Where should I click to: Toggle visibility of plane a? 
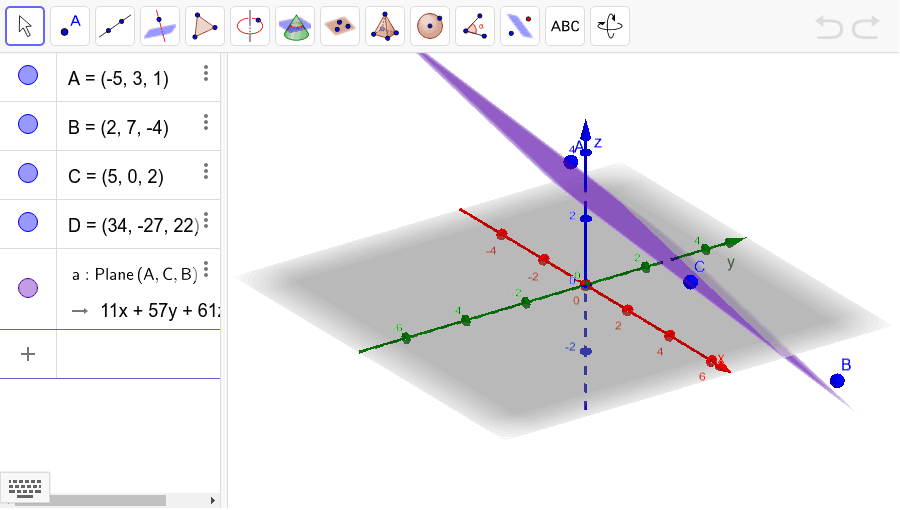coord(28,288)
